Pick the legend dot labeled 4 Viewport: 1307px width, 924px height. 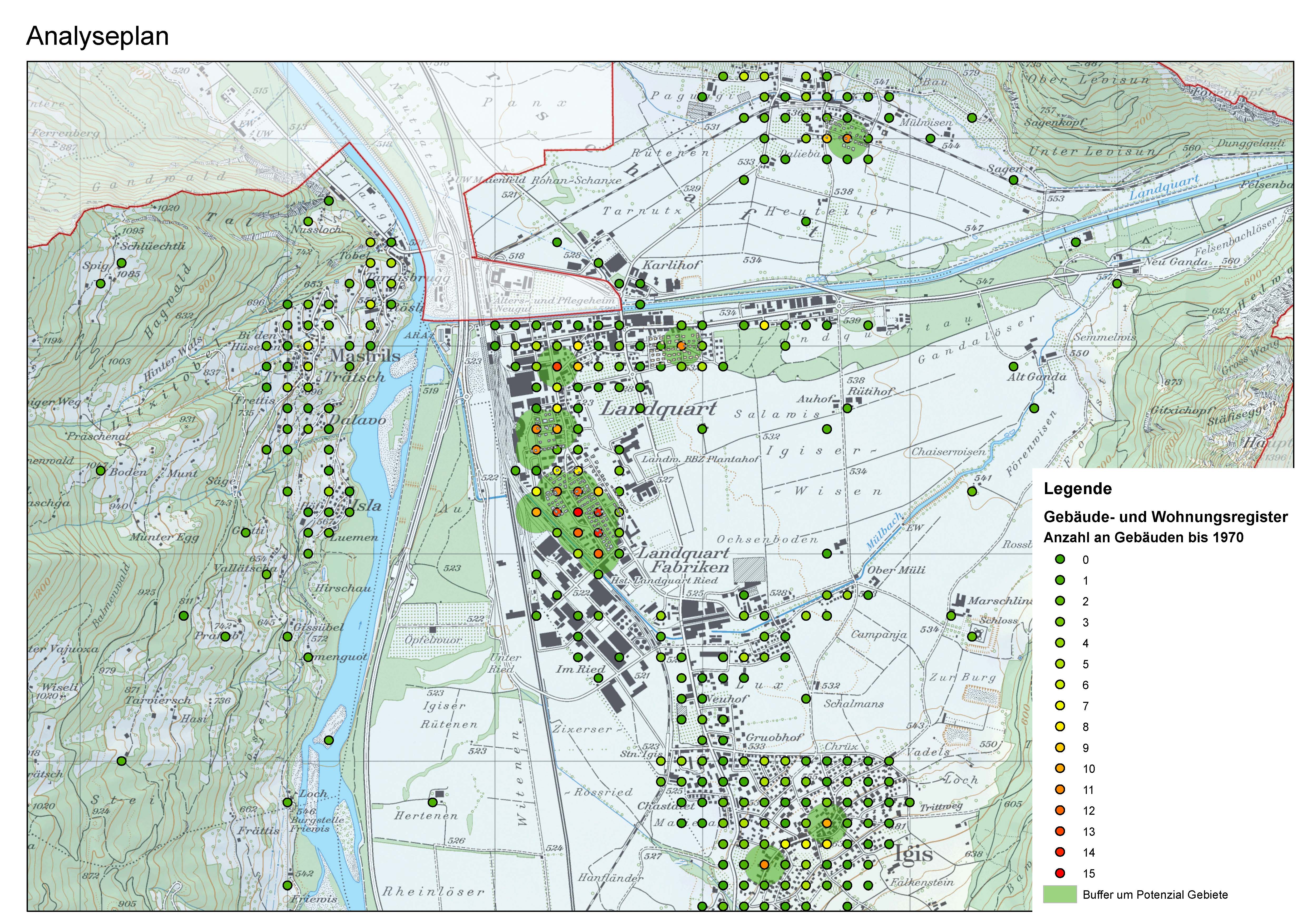click(1060, 643)
